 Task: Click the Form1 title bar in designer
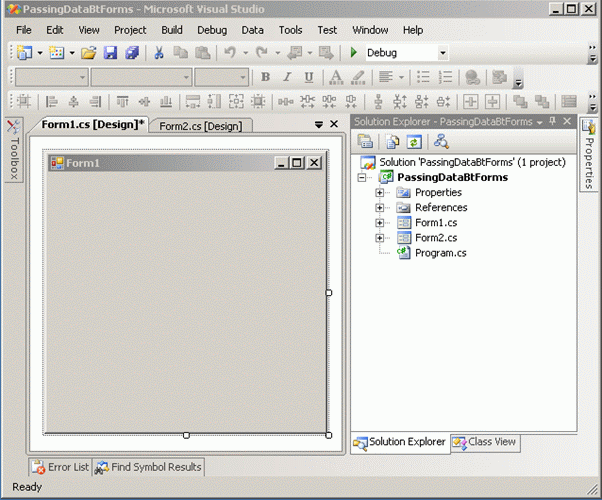tap(186, 163)
